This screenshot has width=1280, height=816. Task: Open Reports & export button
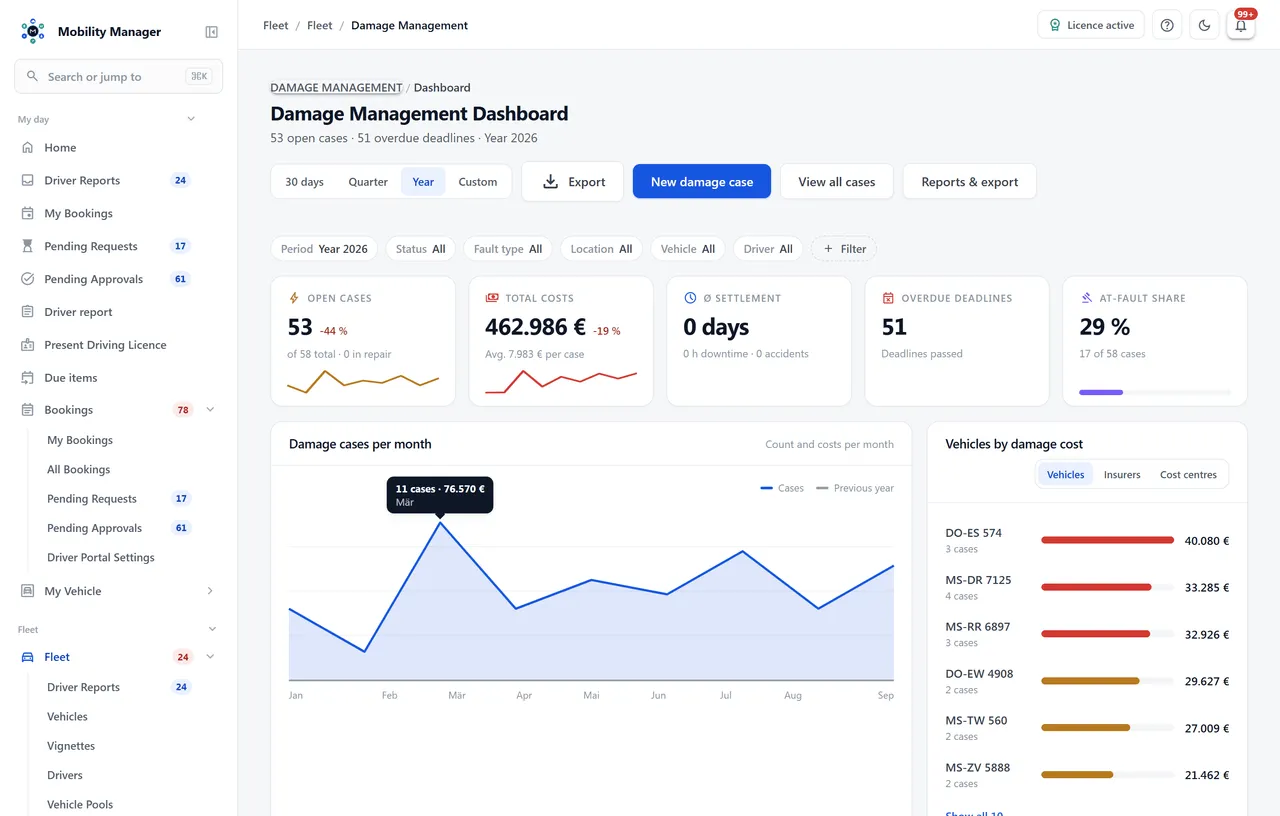coord(970,182)
